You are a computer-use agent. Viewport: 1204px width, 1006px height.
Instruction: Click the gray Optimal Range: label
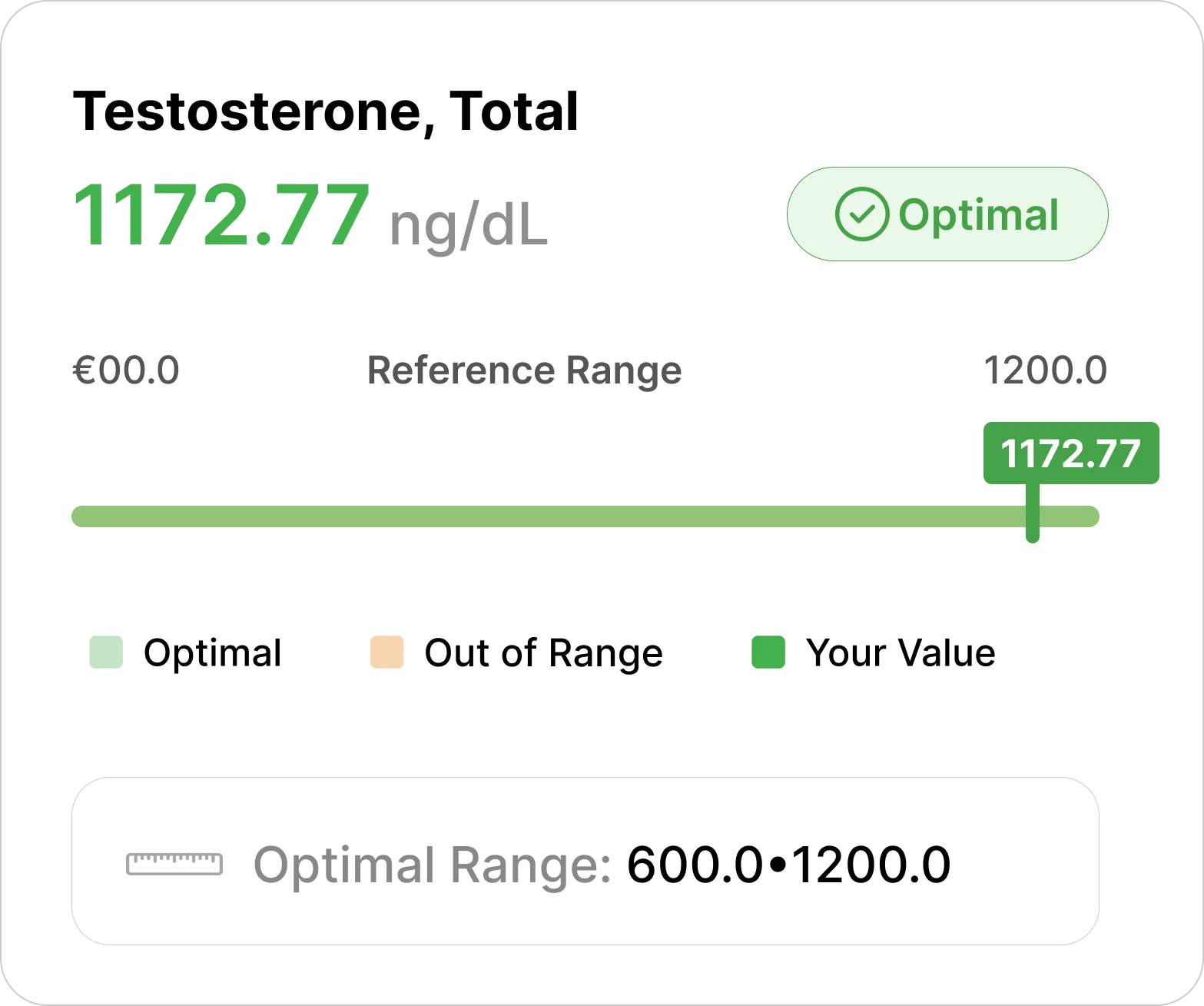pyautogui.click(x=433, y=865)
